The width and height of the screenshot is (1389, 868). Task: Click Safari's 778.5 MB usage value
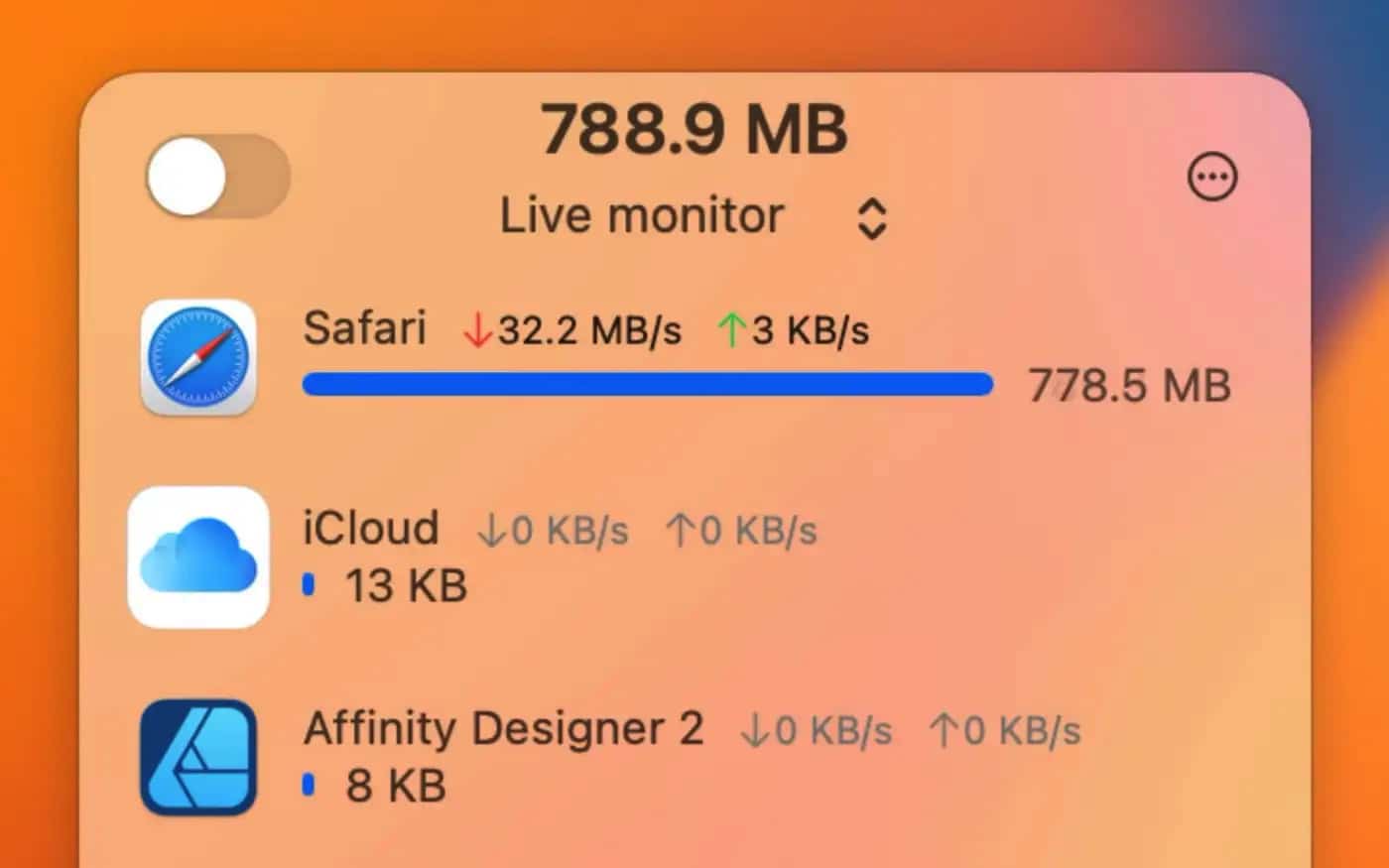pos(1129,385)
